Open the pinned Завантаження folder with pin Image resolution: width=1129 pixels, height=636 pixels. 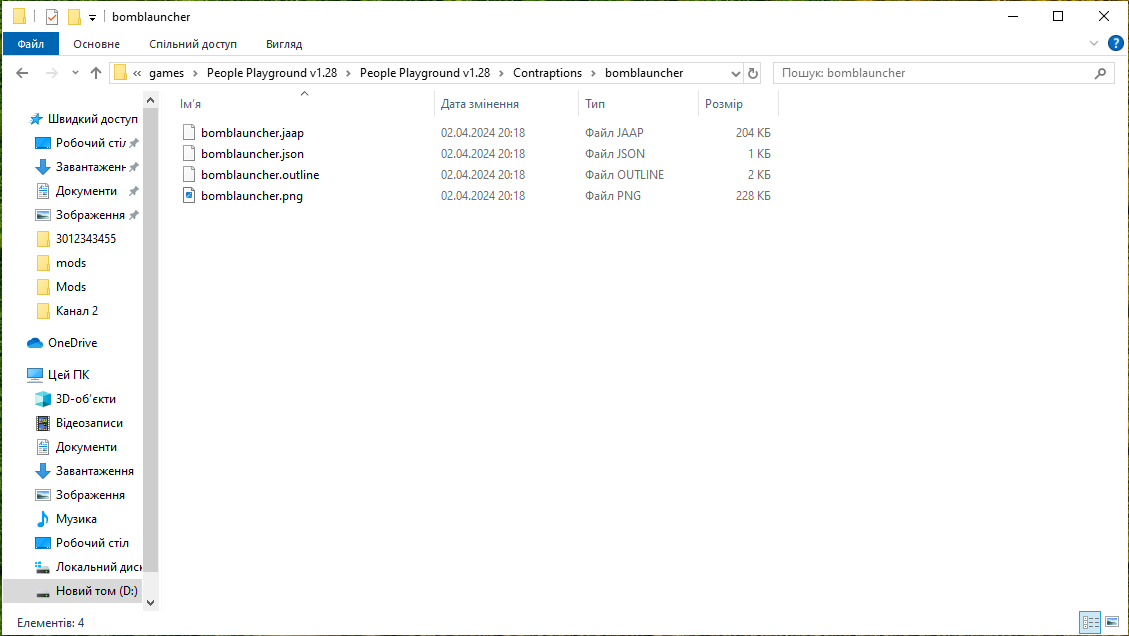coord(91,166)
